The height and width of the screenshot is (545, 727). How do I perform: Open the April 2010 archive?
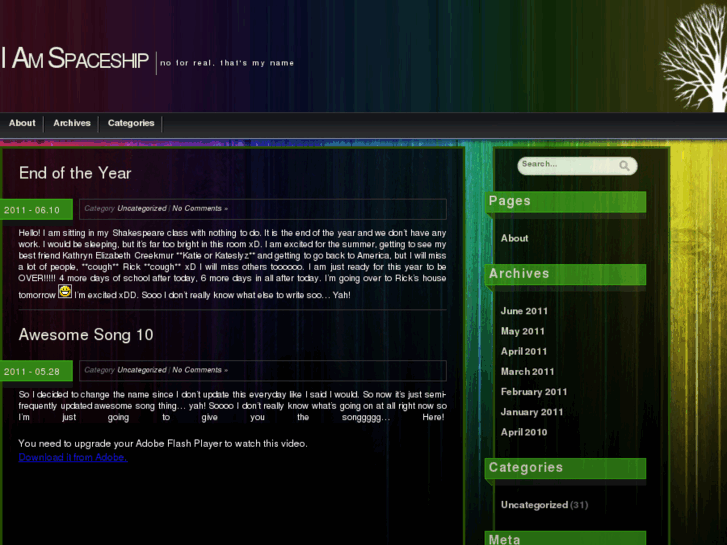point(524,432)
